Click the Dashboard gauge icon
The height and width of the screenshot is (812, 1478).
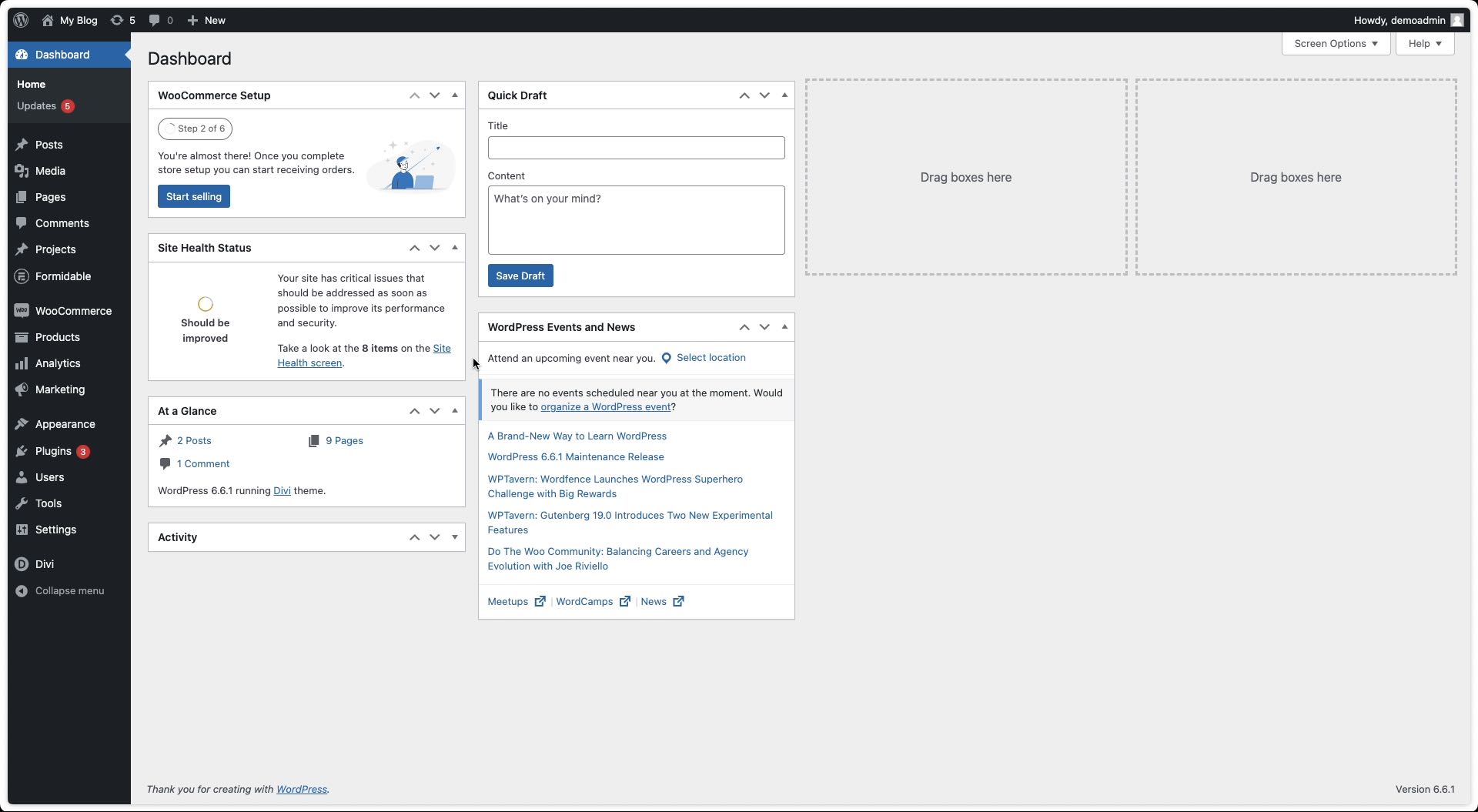pyautogui.click(x=22, y=55)
